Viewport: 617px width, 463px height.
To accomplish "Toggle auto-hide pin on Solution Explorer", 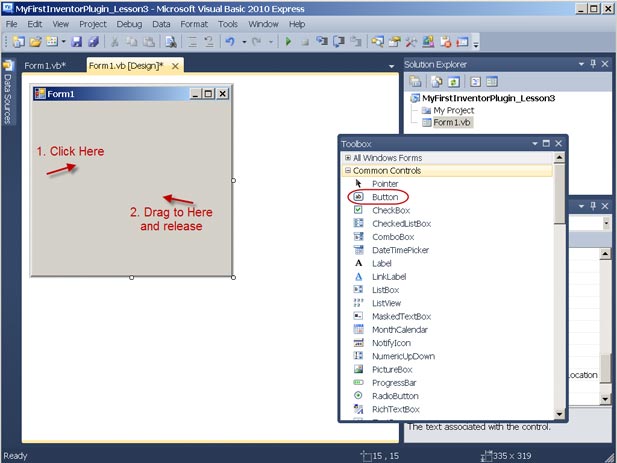I will coord(592,65).
